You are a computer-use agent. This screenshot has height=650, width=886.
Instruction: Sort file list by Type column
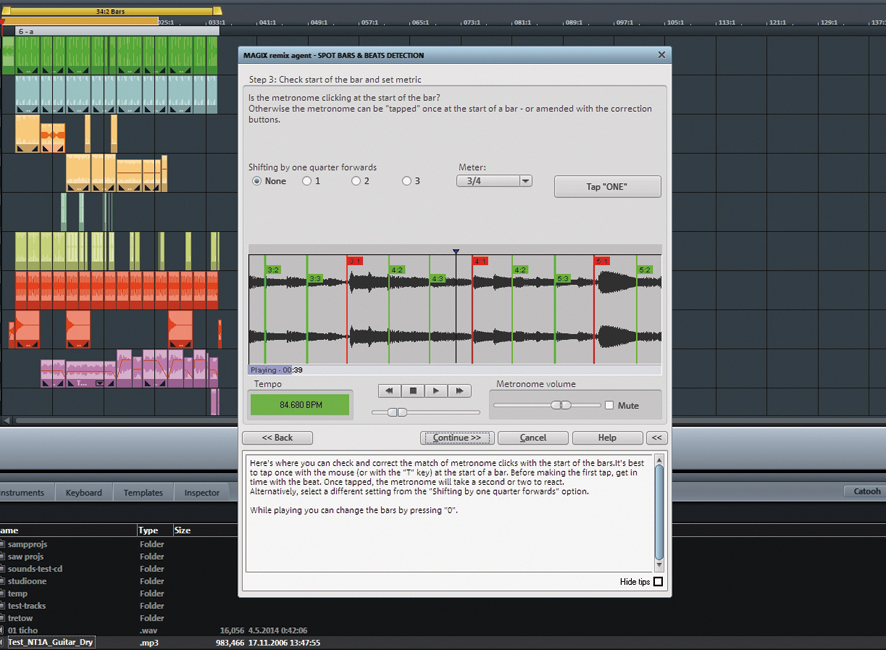[x=148, y=530]
